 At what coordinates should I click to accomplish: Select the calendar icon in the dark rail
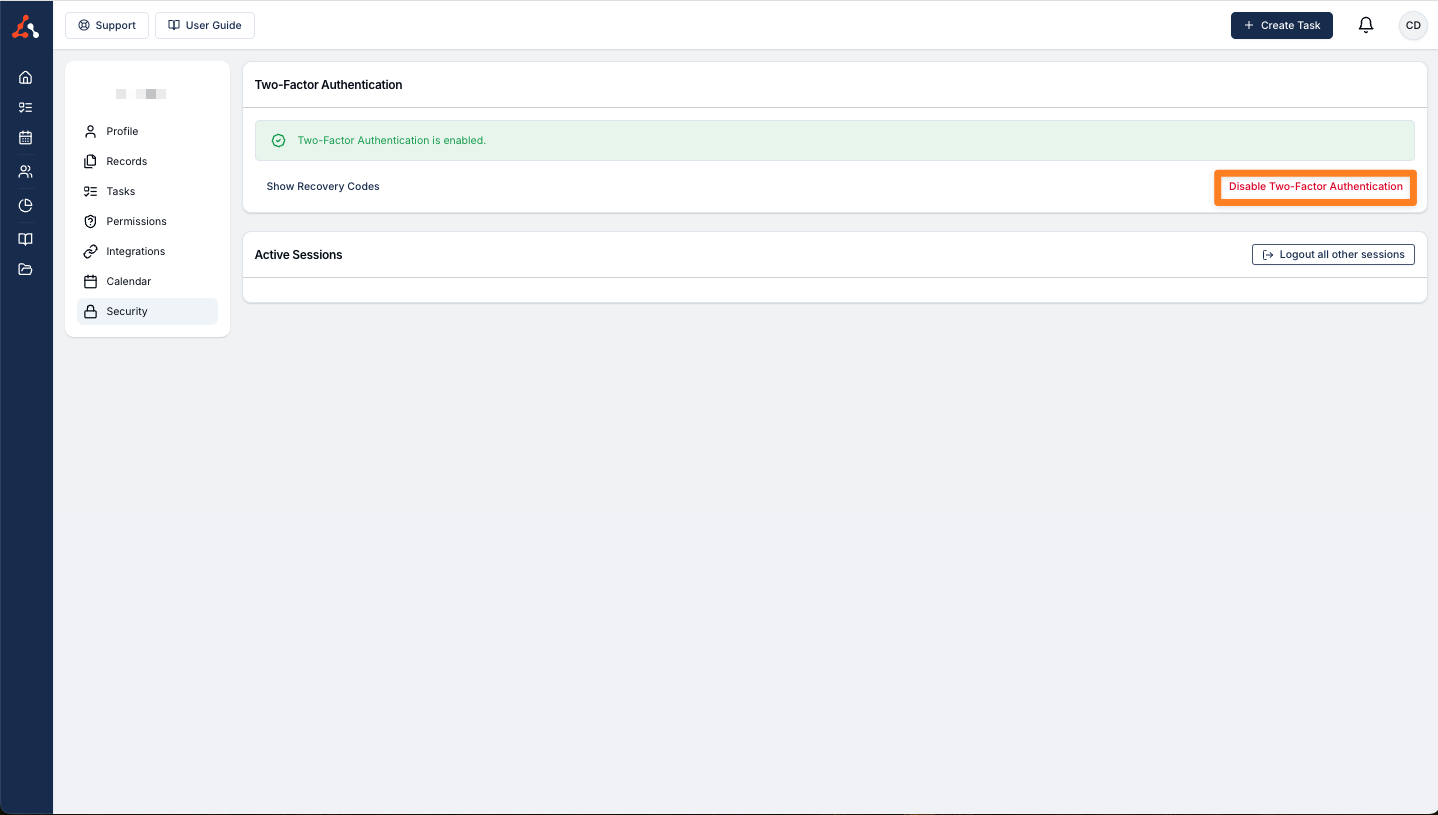pyautogui.click(x=26, y=138)
